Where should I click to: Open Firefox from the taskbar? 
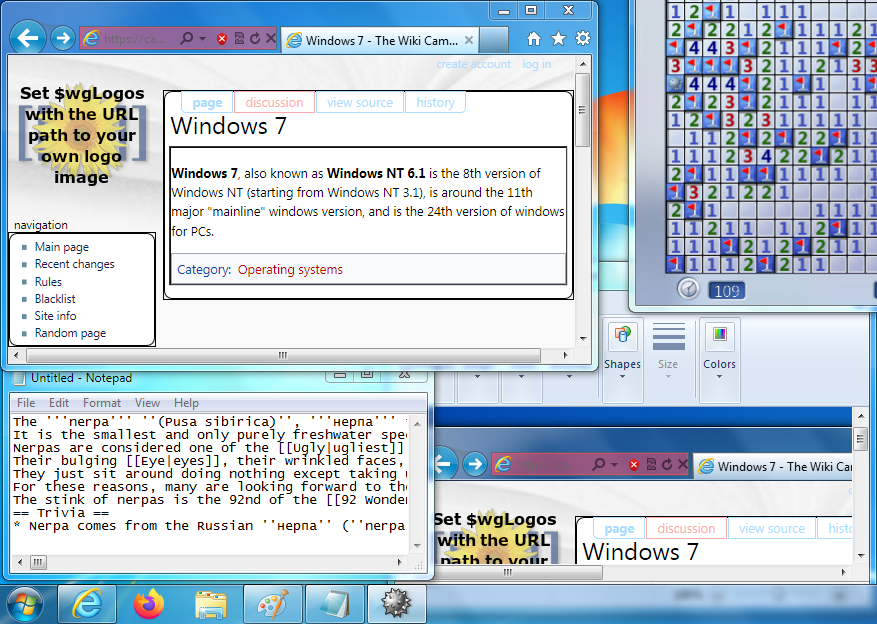148,604
